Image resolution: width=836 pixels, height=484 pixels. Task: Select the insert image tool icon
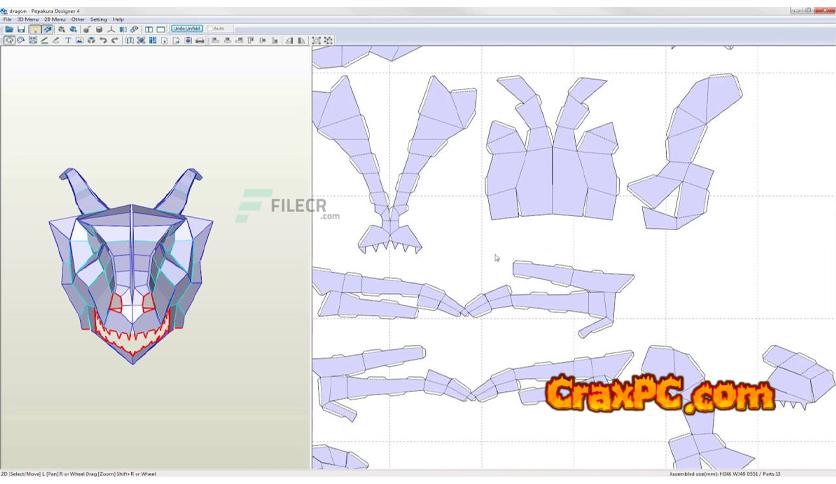[79, 40]
